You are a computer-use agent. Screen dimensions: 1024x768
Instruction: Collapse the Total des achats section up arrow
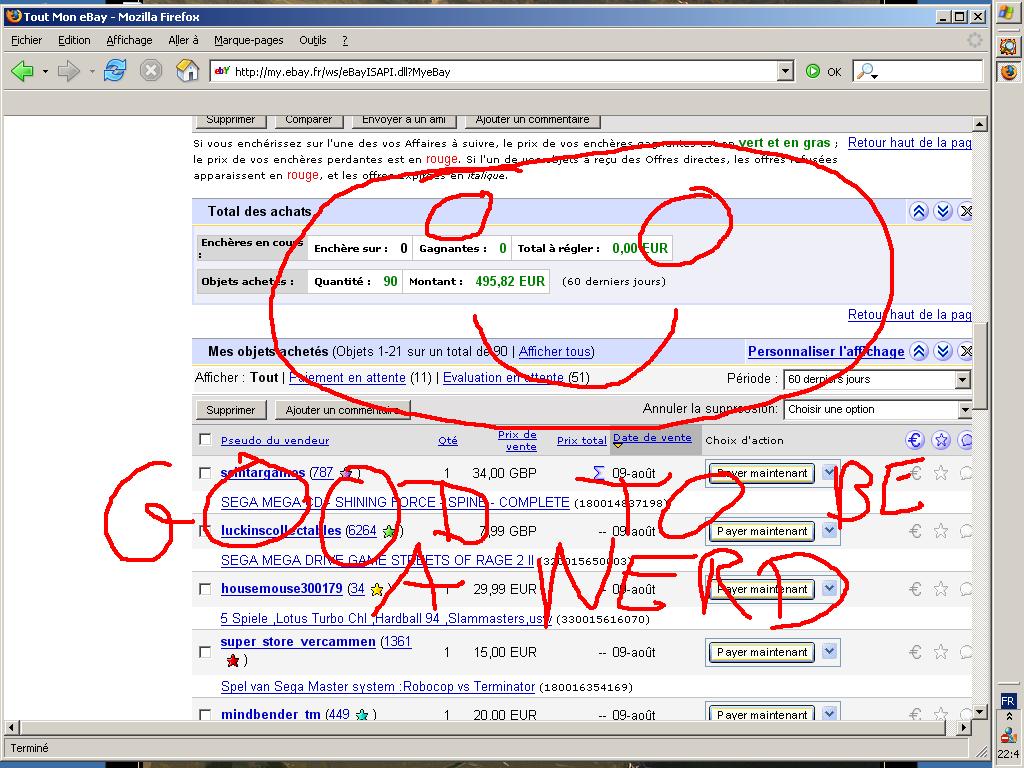919,212
